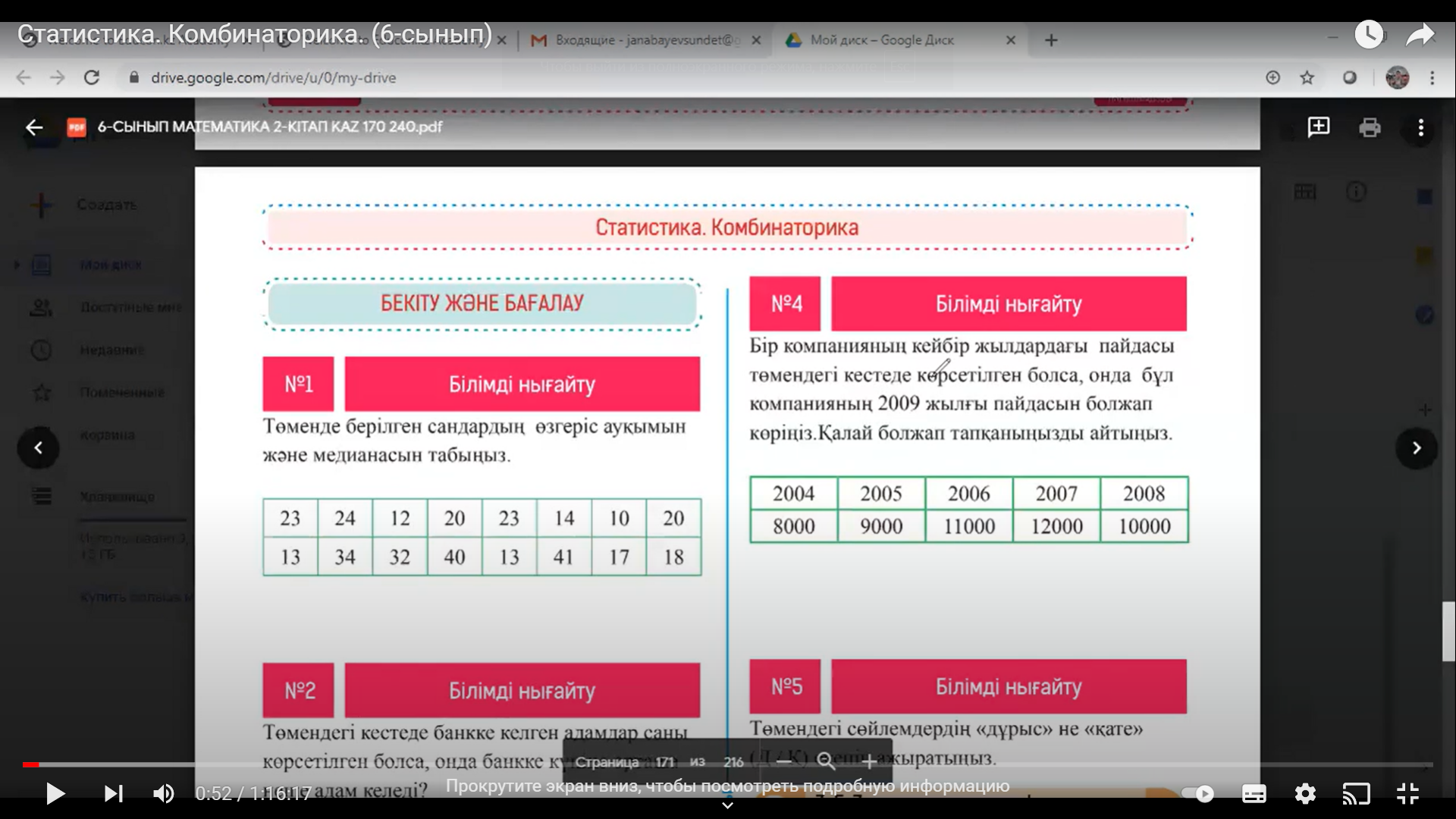The height and width of the screenshot is (819, 1456).
Task: Click the Watch Later clock icon
Action: (1368, 35)
